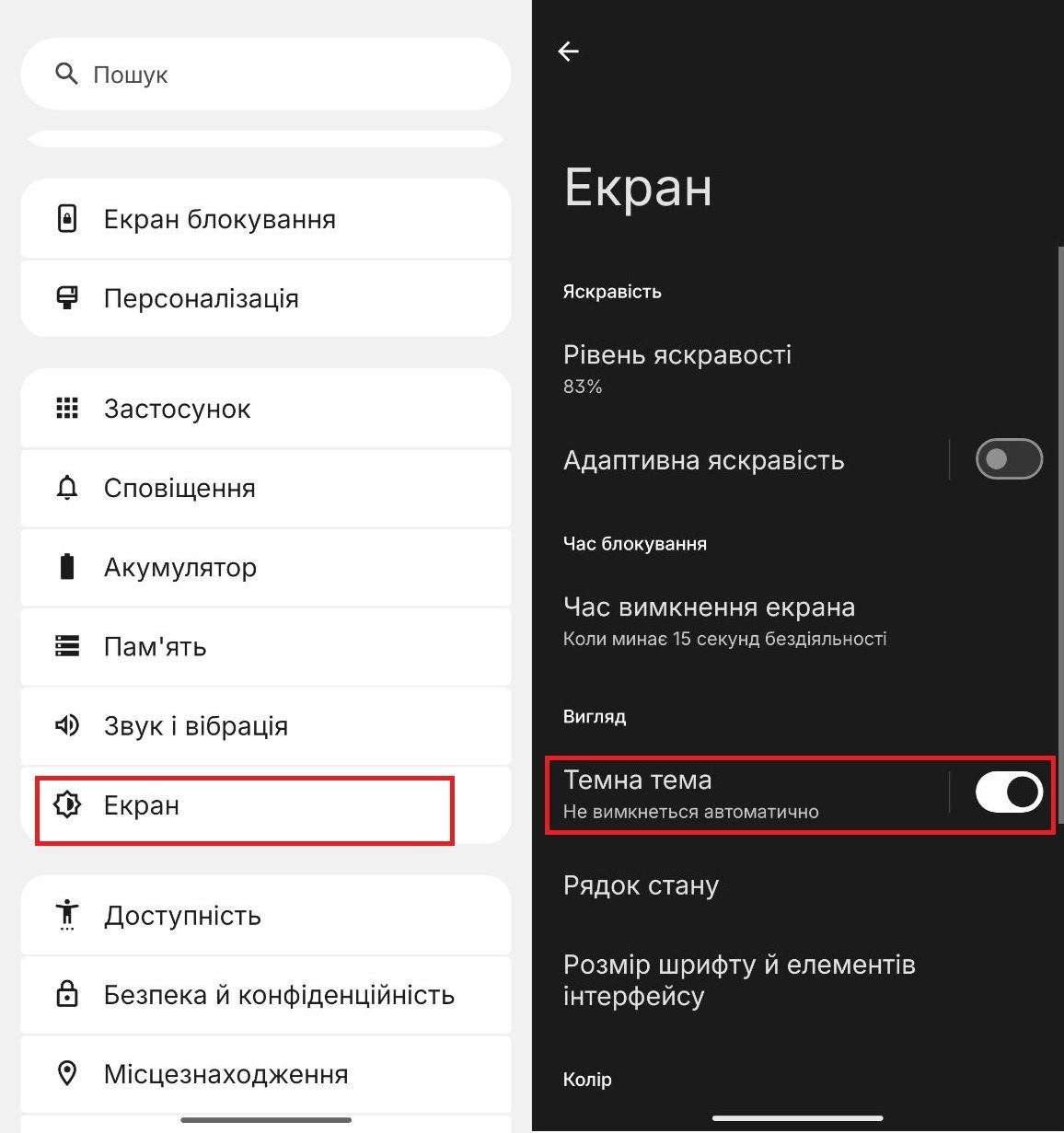Open Рядок стану settings
This screenshot has width=1064, height=1133.
click(x=797, y=885)
